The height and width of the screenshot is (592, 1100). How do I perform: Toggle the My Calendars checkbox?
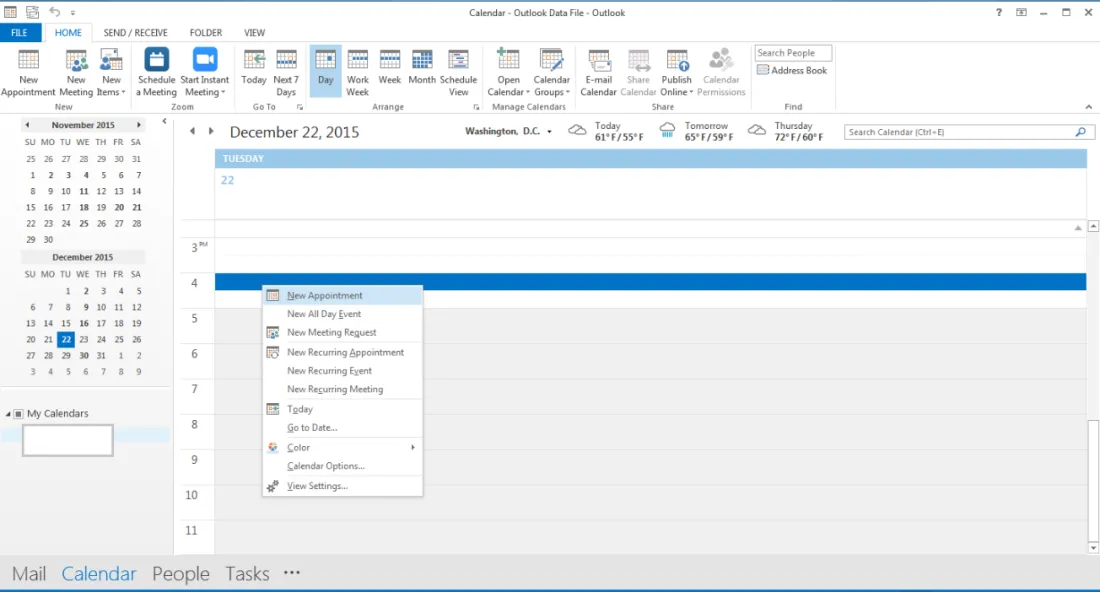[x=18, y=414]
